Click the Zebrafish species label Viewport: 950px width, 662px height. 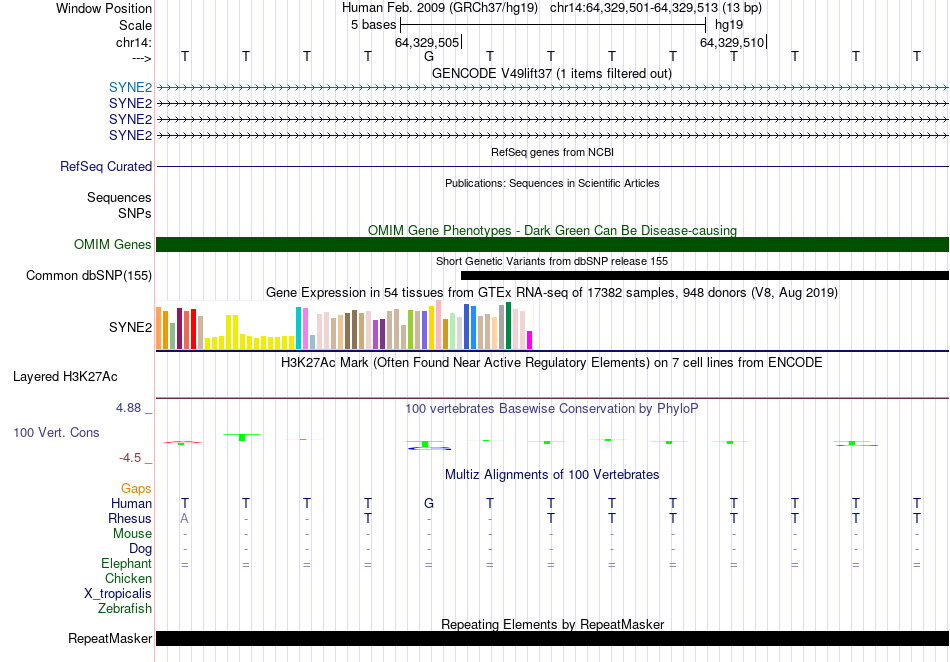point(125,609)
